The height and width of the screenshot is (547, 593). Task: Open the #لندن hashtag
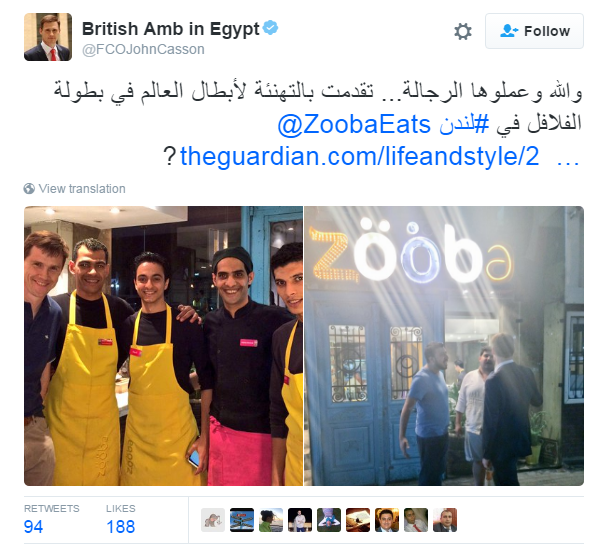coord(464,124)
